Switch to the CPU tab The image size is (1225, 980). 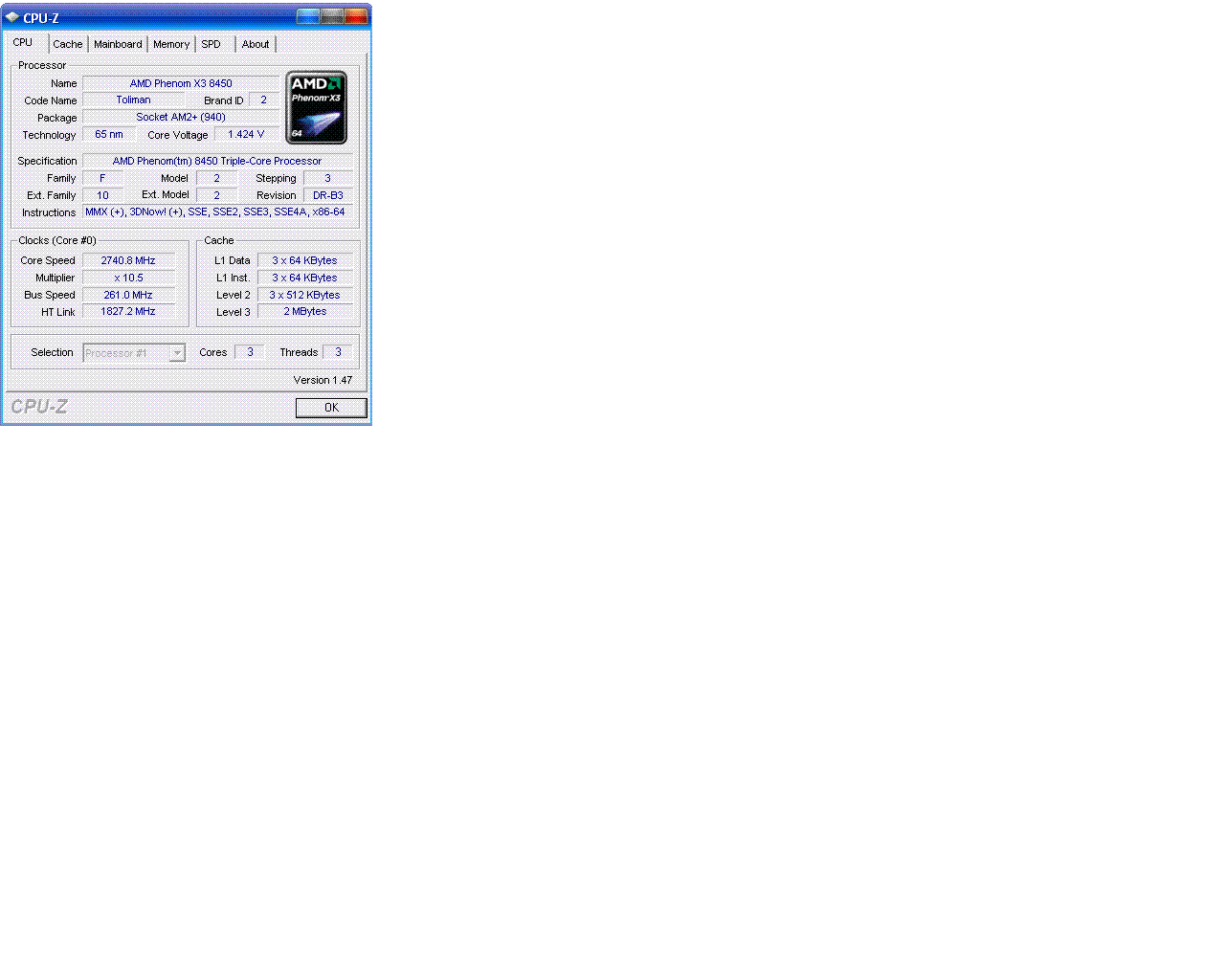pos(23,43)
